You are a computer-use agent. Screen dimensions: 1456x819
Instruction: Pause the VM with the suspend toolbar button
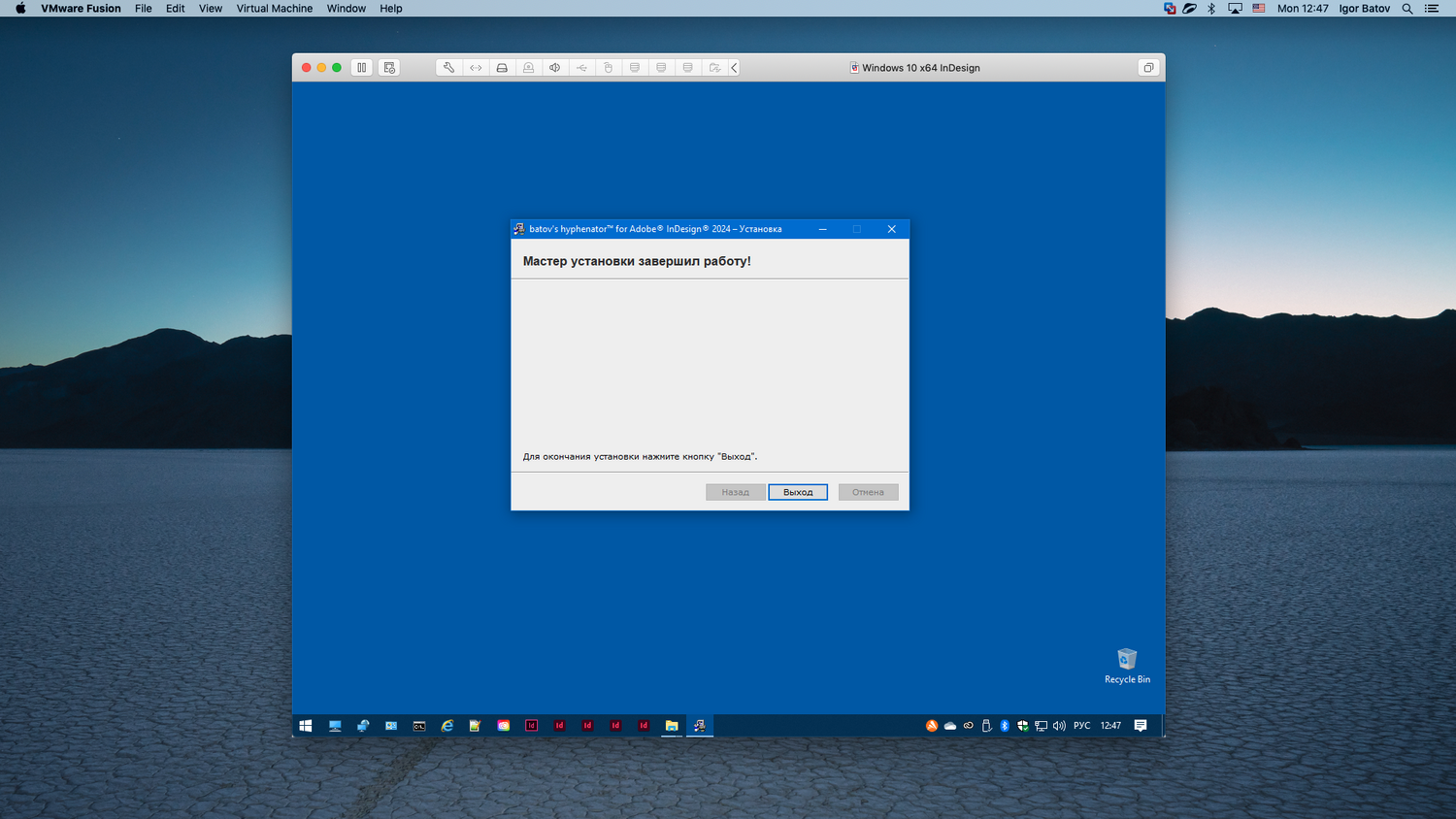pyautogui.click(x=361, y=68)
